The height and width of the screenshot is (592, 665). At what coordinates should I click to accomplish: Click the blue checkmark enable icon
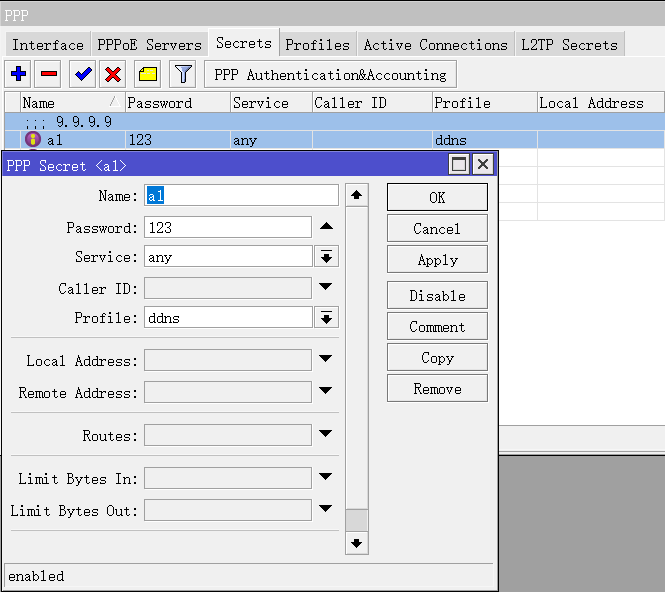(84, 74)
